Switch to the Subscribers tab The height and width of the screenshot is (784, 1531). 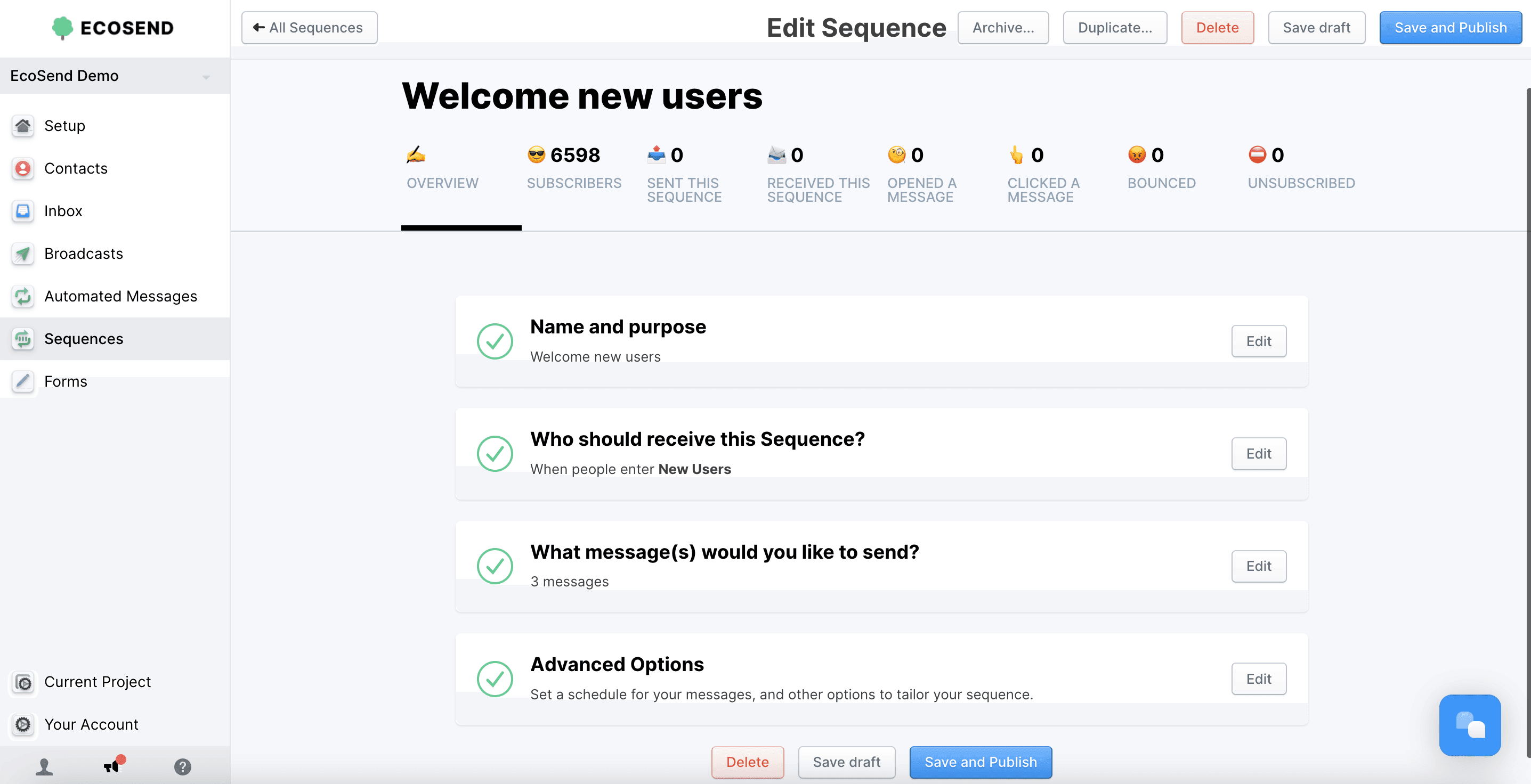click(573, 168)
